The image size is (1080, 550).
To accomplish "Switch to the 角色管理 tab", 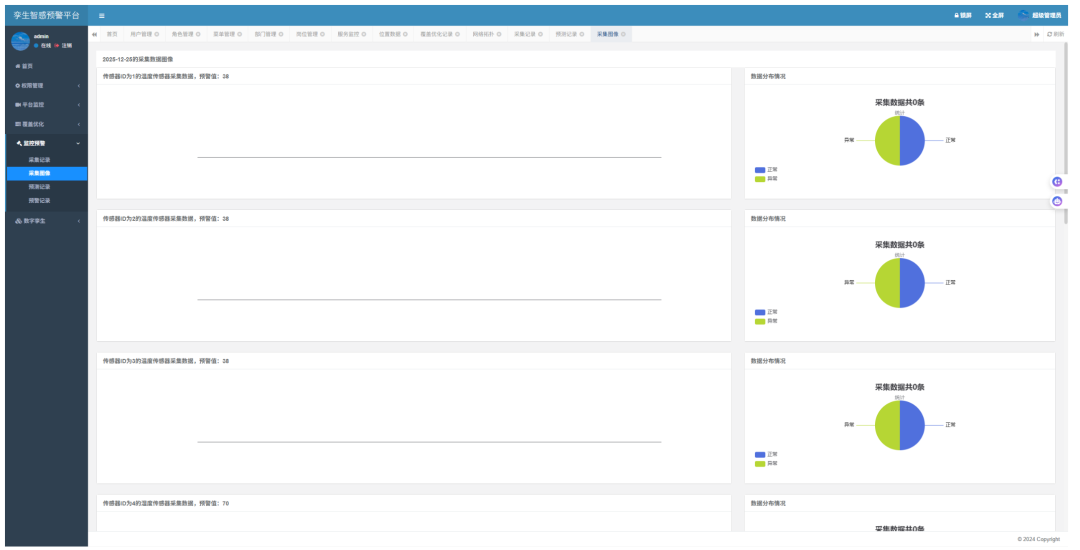I will 183,34.
